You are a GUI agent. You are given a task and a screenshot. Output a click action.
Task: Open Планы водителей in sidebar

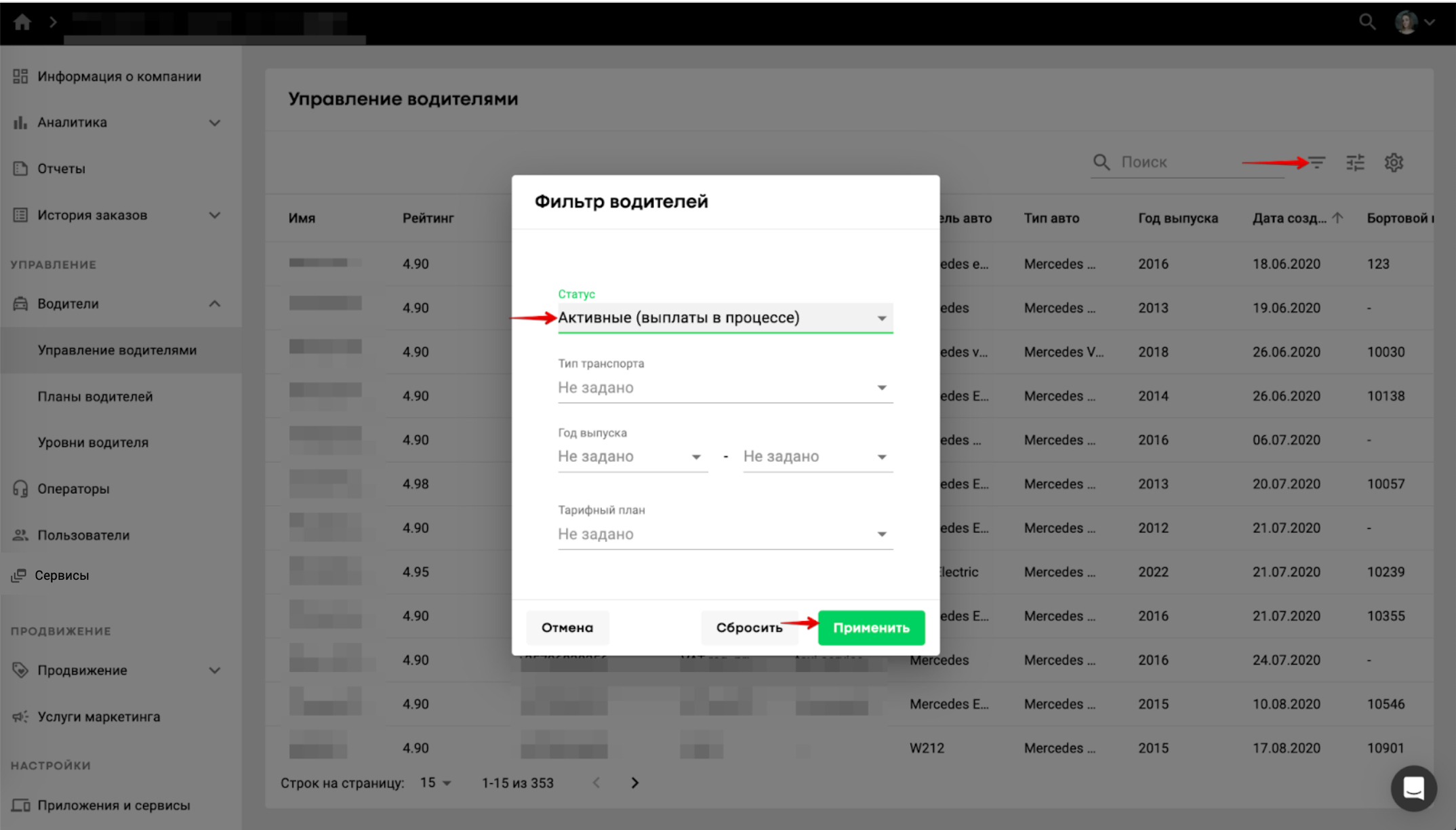[95, 397]
